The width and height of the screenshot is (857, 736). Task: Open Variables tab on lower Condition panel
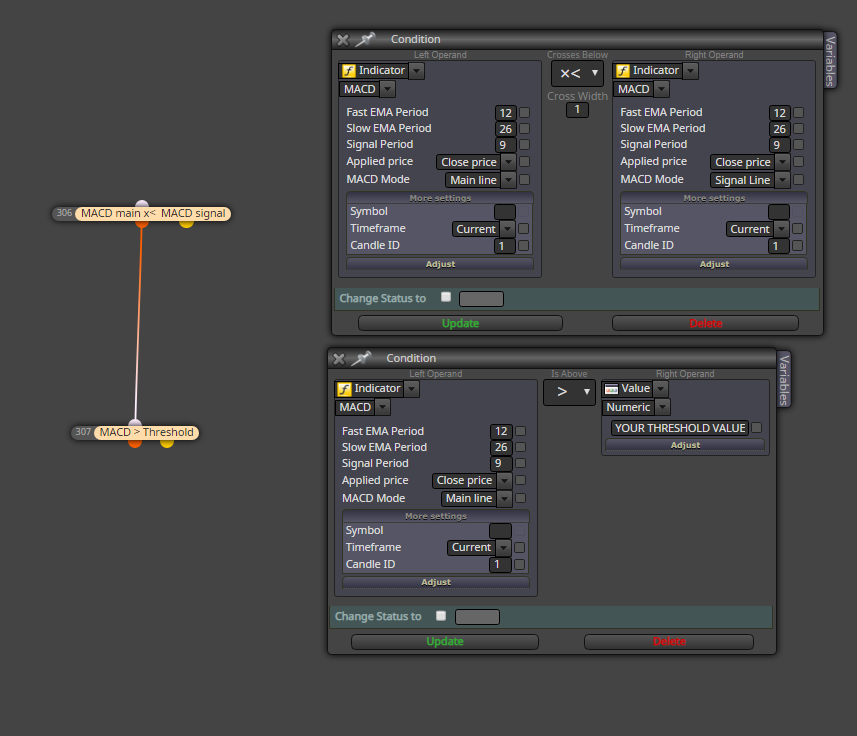[x=784, y=379]
